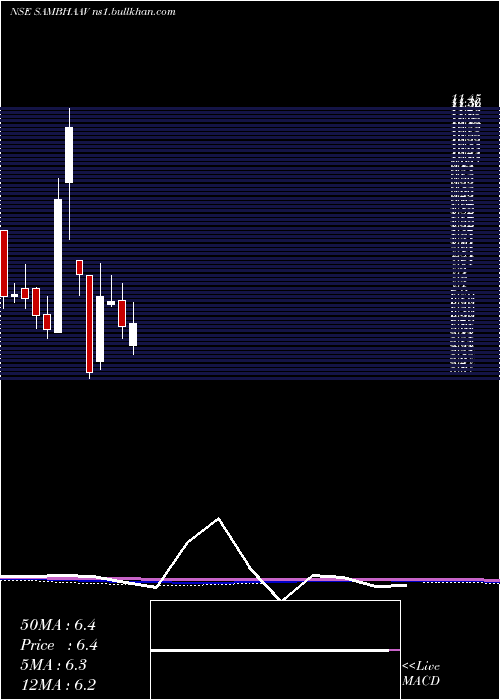The width and height of the screenshot is (500, 700).
Task: Click the Price : 6.4 label
Action: [59, 645]
